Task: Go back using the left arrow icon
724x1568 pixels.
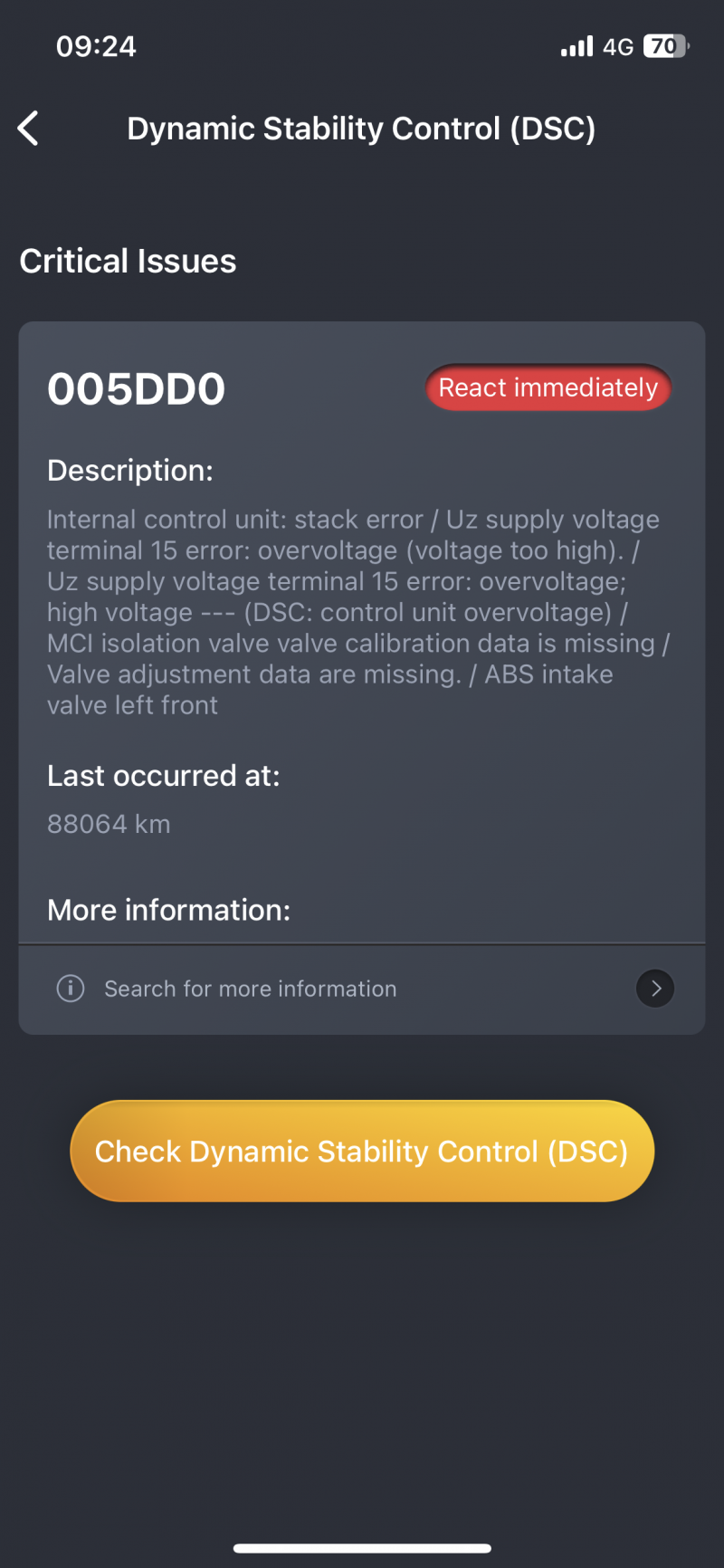Action: (28, 129)
